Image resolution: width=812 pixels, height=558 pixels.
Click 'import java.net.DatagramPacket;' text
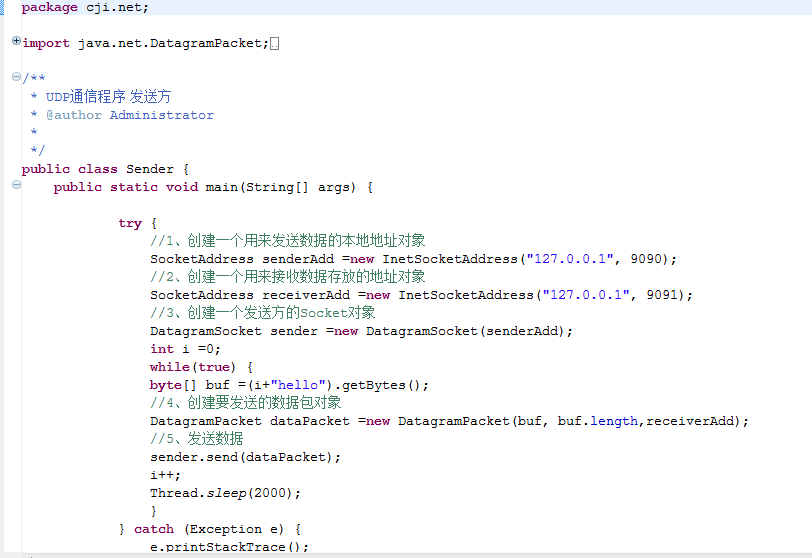146,43
